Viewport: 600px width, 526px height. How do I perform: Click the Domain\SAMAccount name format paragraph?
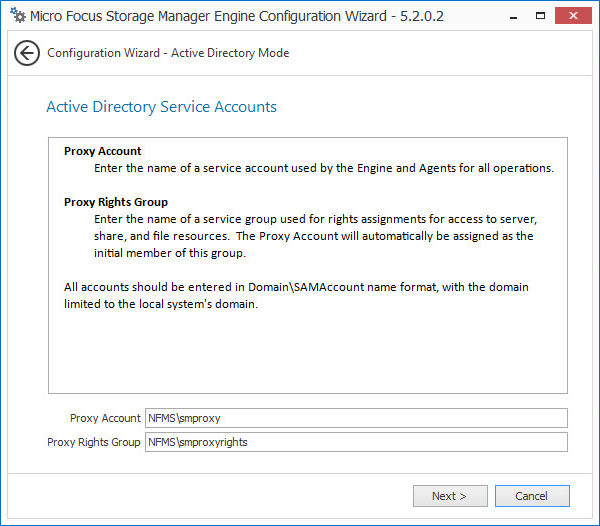296,295
